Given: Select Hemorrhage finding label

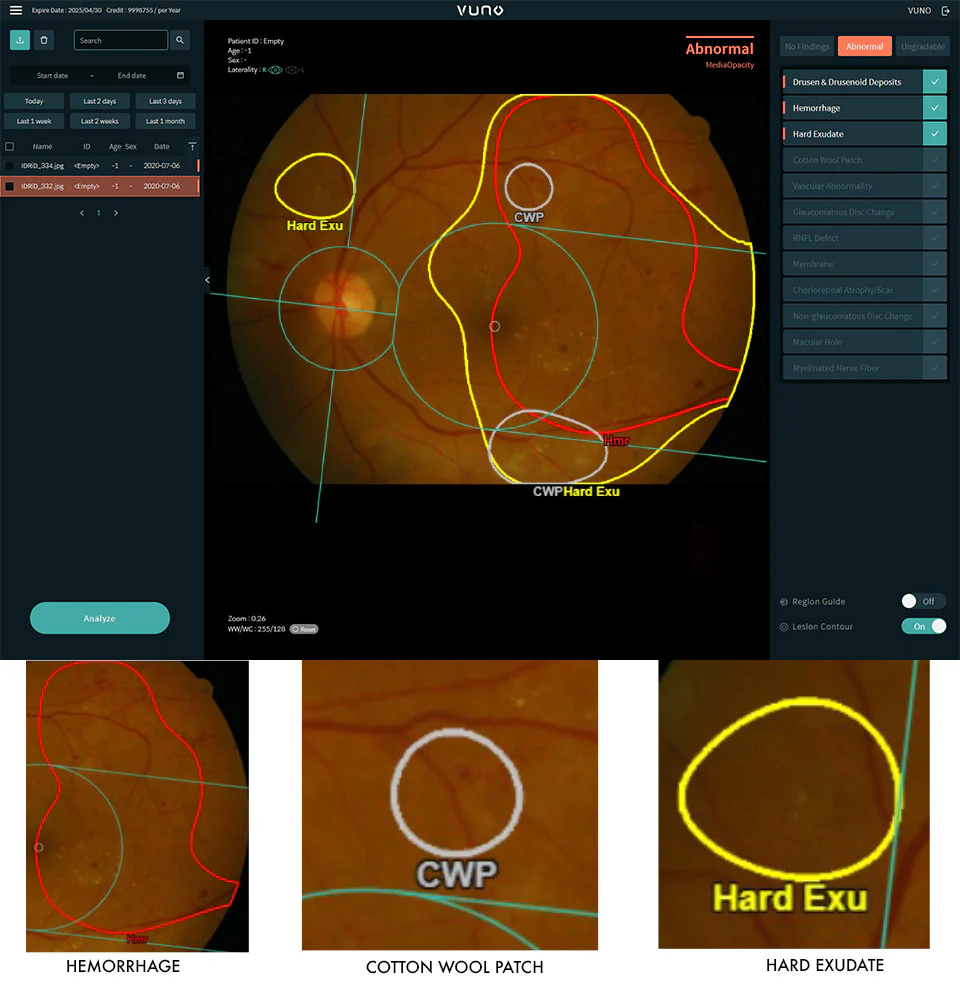Looking at the screenshot, I should coord(816,108).
